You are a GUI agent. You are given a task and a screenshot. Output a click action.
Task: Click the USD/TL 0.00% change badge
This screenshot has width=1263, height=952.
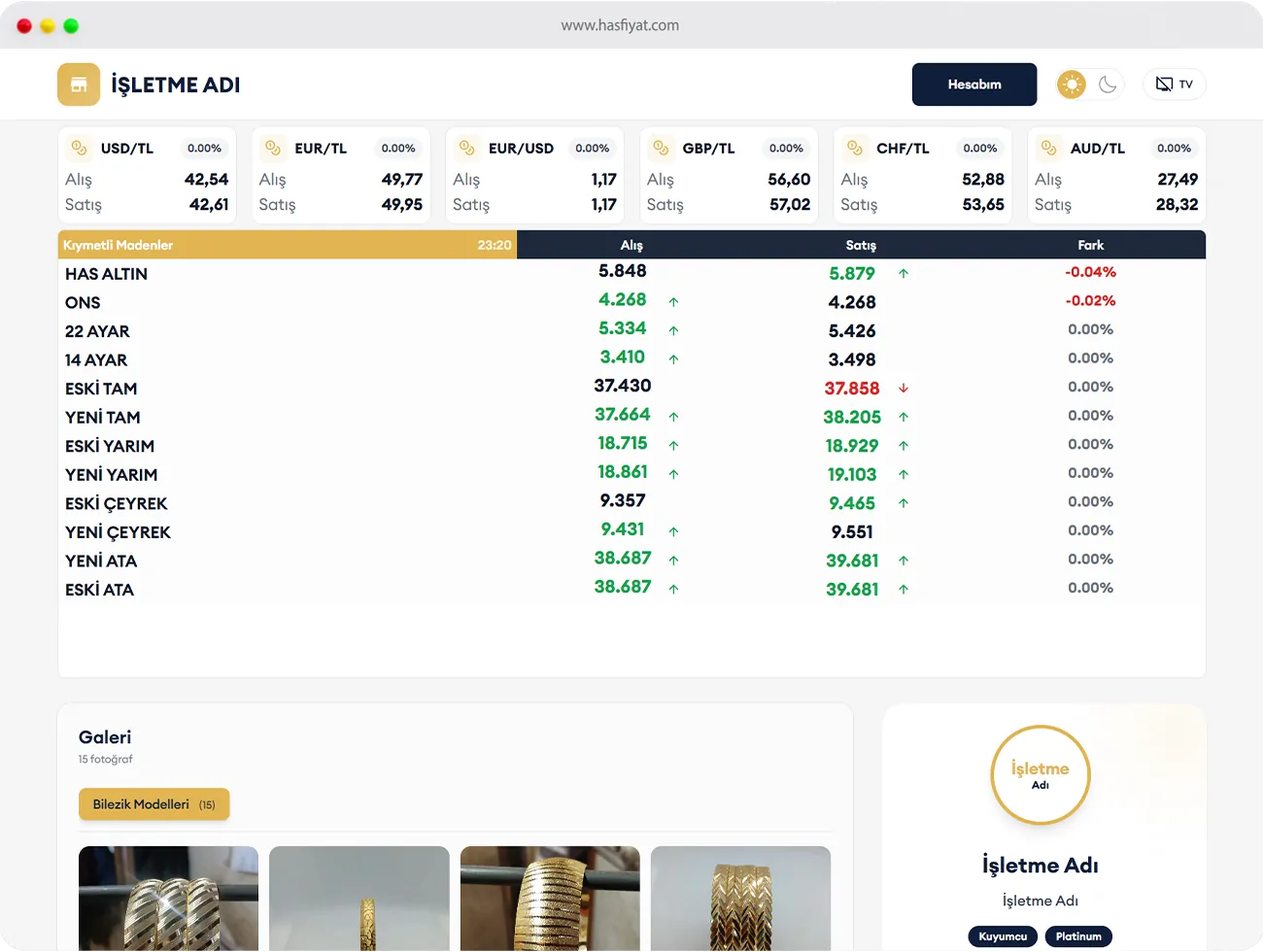pos(204,149)
